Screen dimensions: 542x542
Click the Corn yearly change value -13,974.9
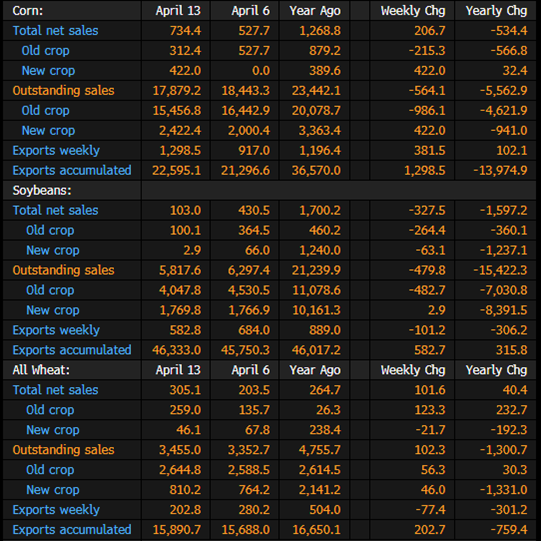pyautogui.click(x=500, y=170)
